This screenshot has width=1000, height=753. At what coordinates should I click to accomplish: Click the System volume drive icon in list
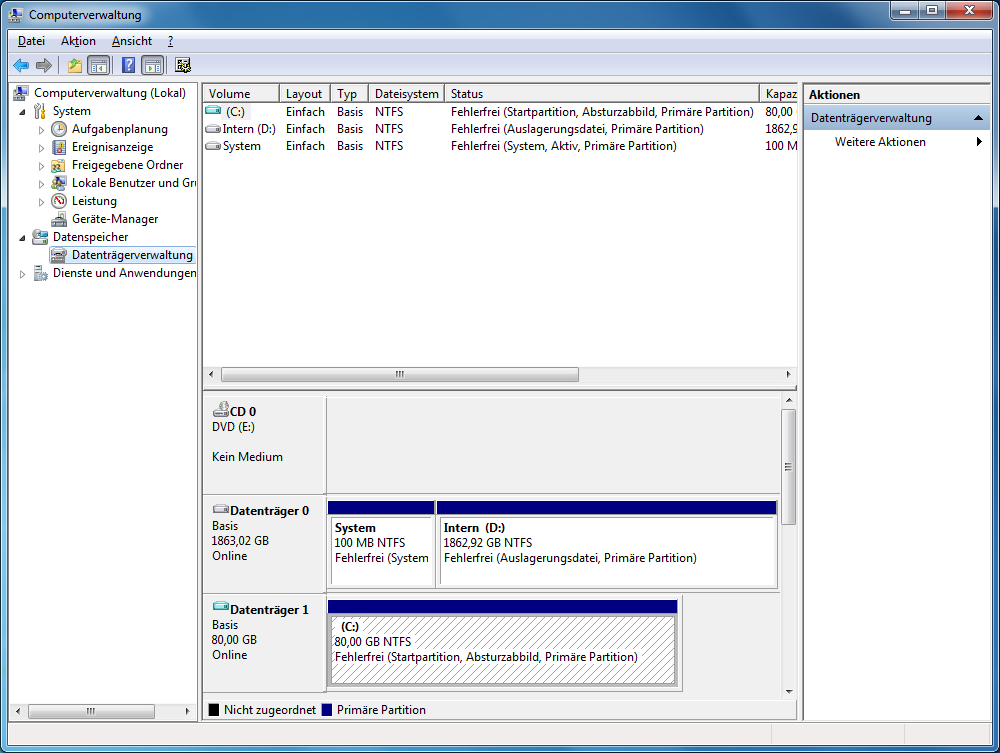213,146
